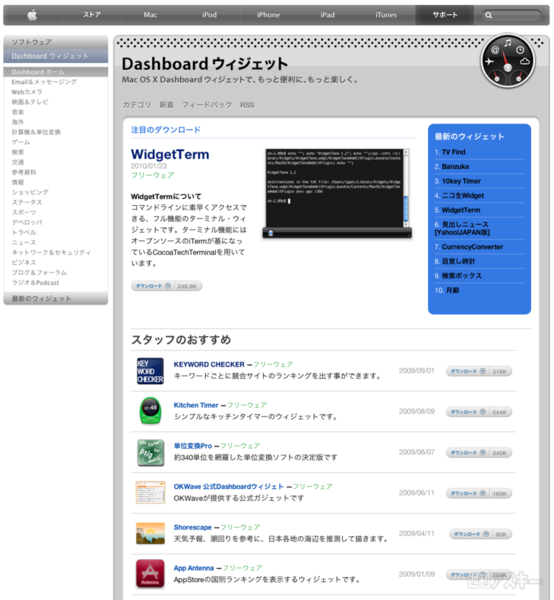This screenshot has width=554, height=600.
Task: Open CurrencyConverter in latest widgets
Action: (472, 247)
